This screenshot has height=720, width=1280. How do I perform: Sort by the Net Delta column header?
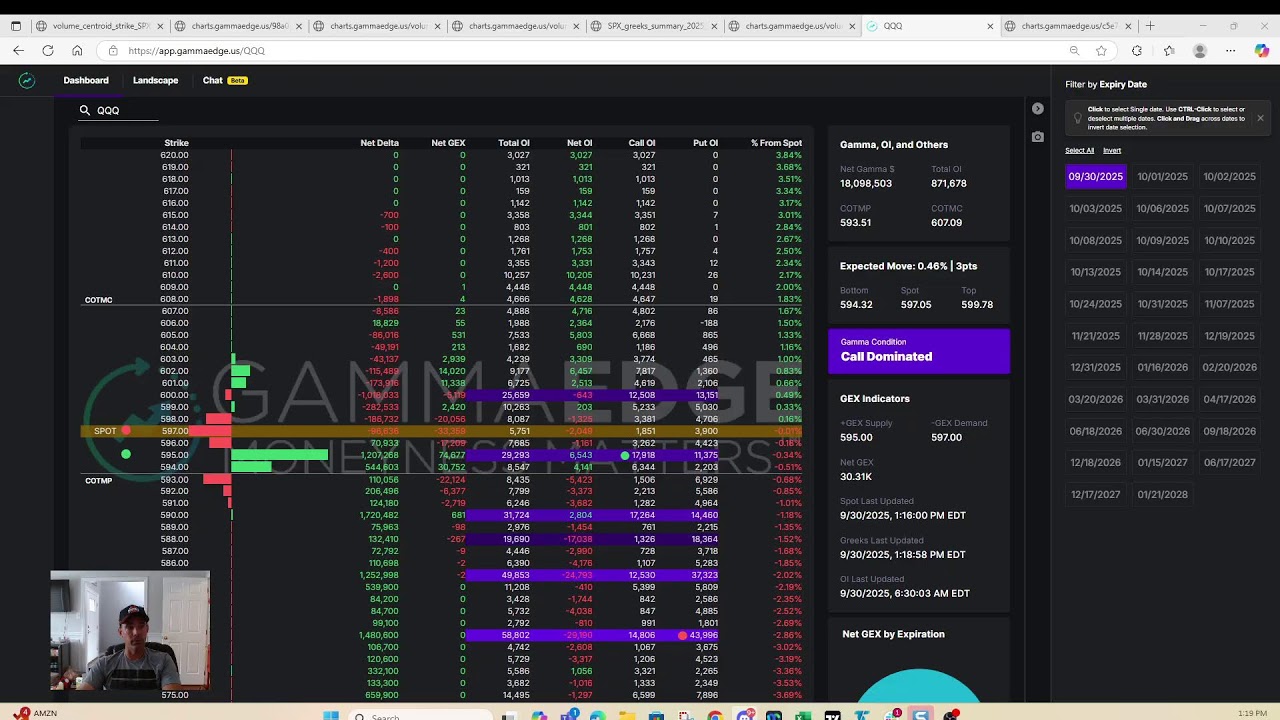379,143
